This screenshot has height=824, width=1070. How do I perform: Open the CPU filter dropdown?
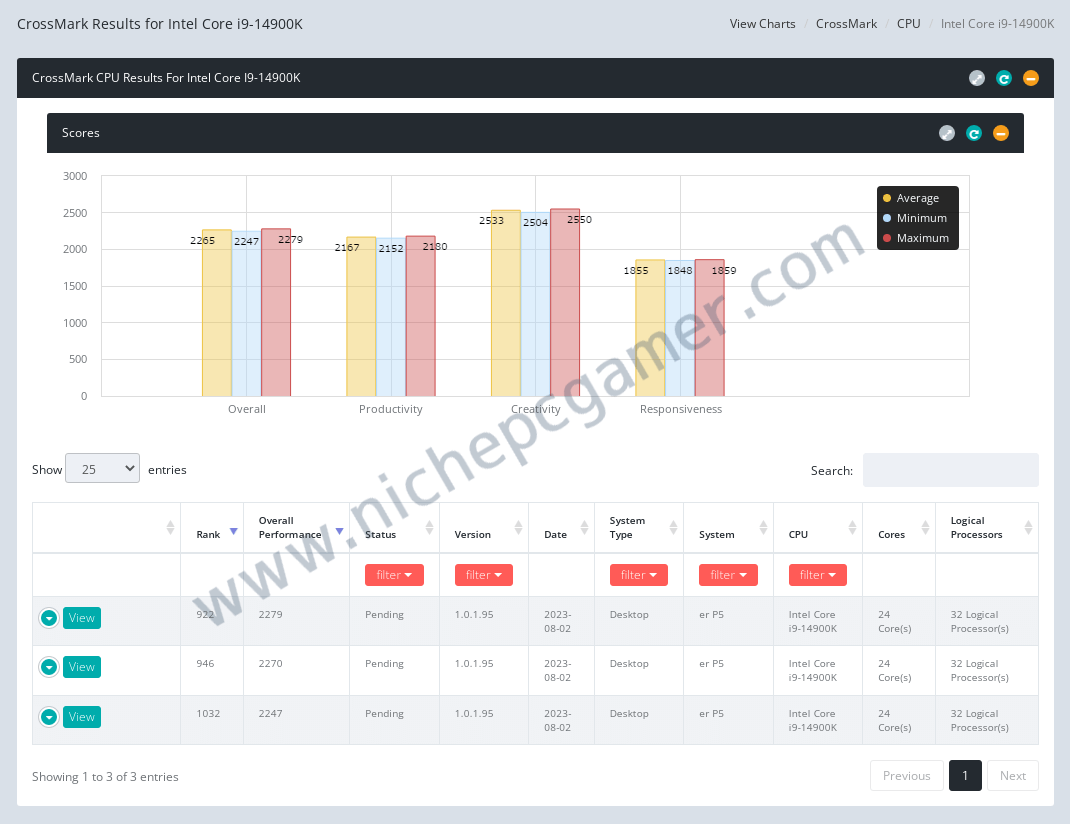pyautogui.click(x=818, y=575)
